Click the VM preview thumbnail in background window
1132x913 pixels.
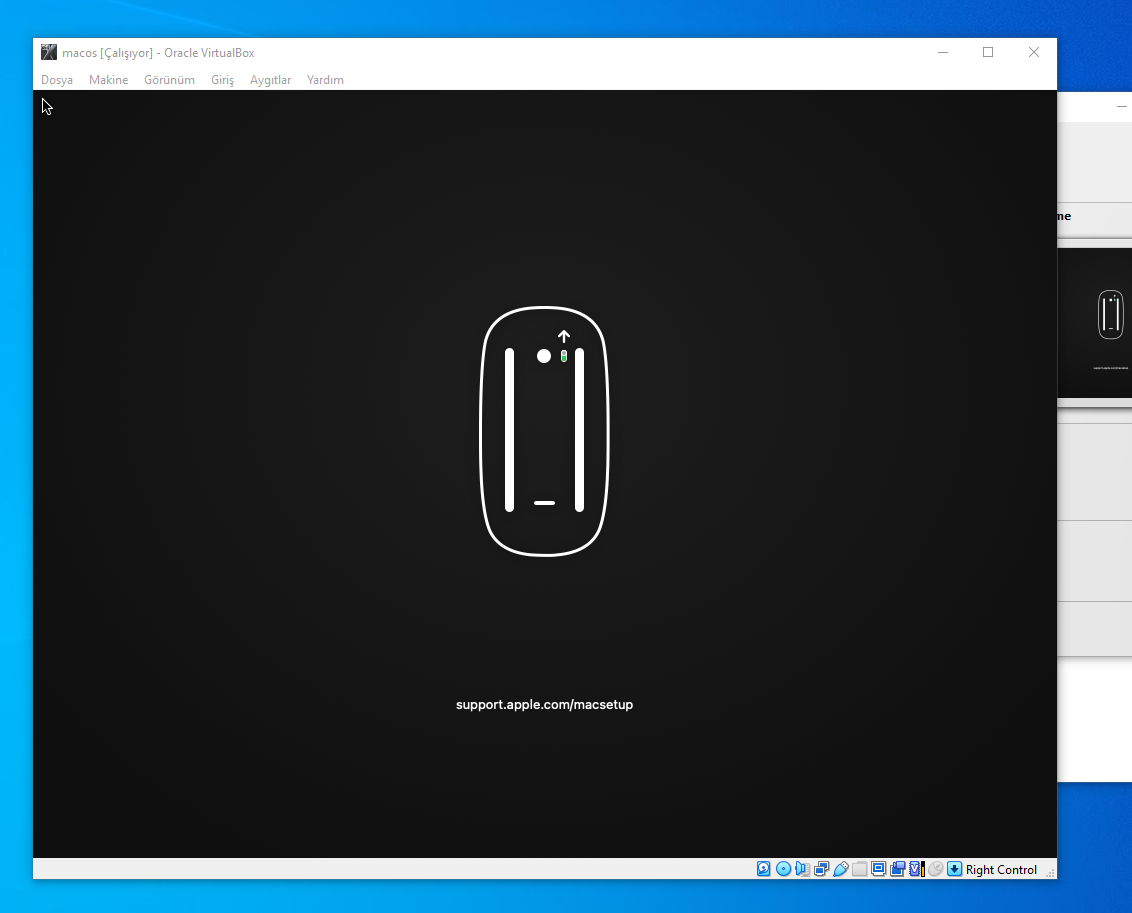tap(1094, 323)
